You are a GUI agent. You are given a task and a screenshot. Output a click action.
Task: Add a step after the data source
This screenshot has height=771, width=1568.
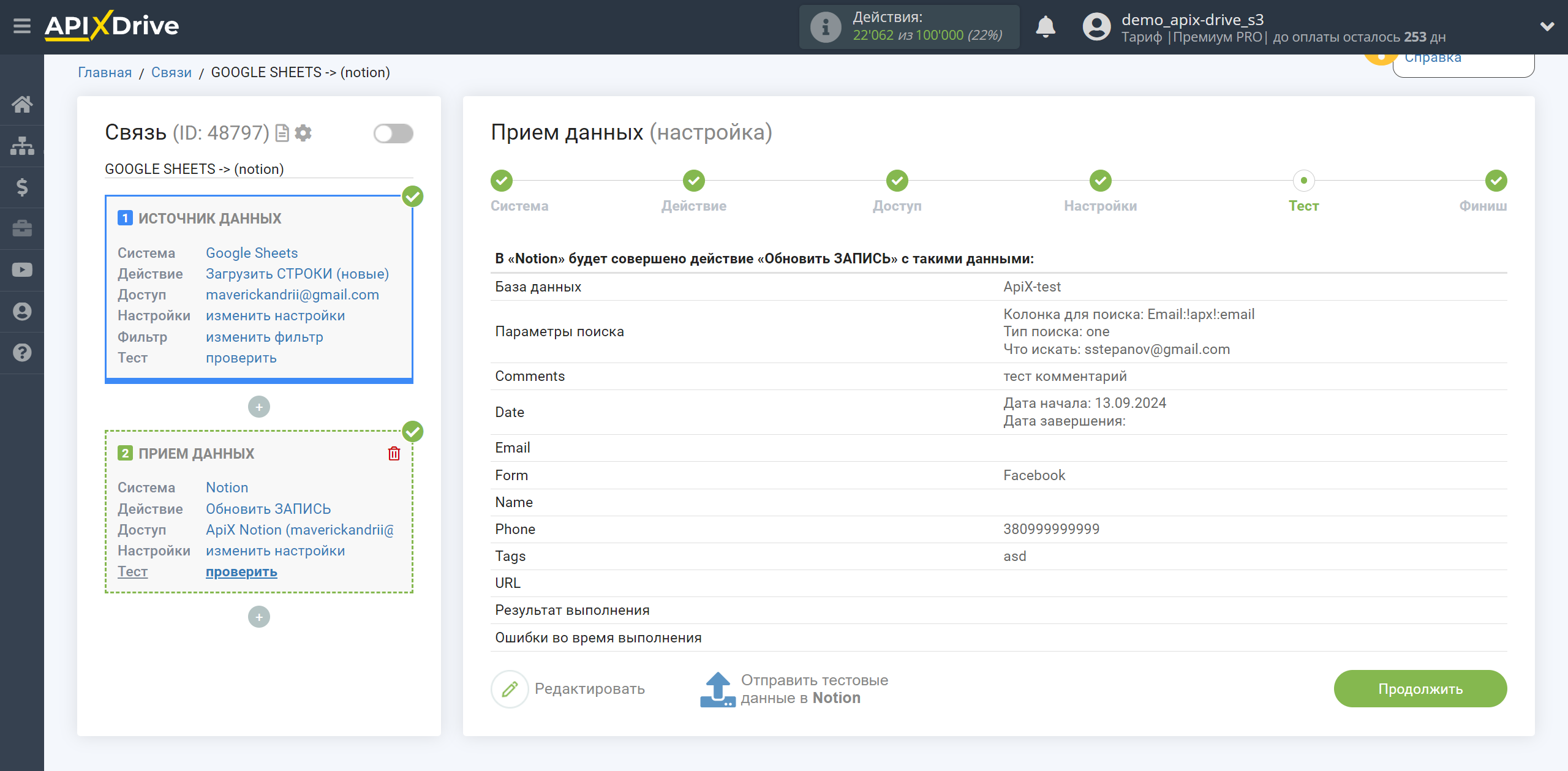(259, 407)
